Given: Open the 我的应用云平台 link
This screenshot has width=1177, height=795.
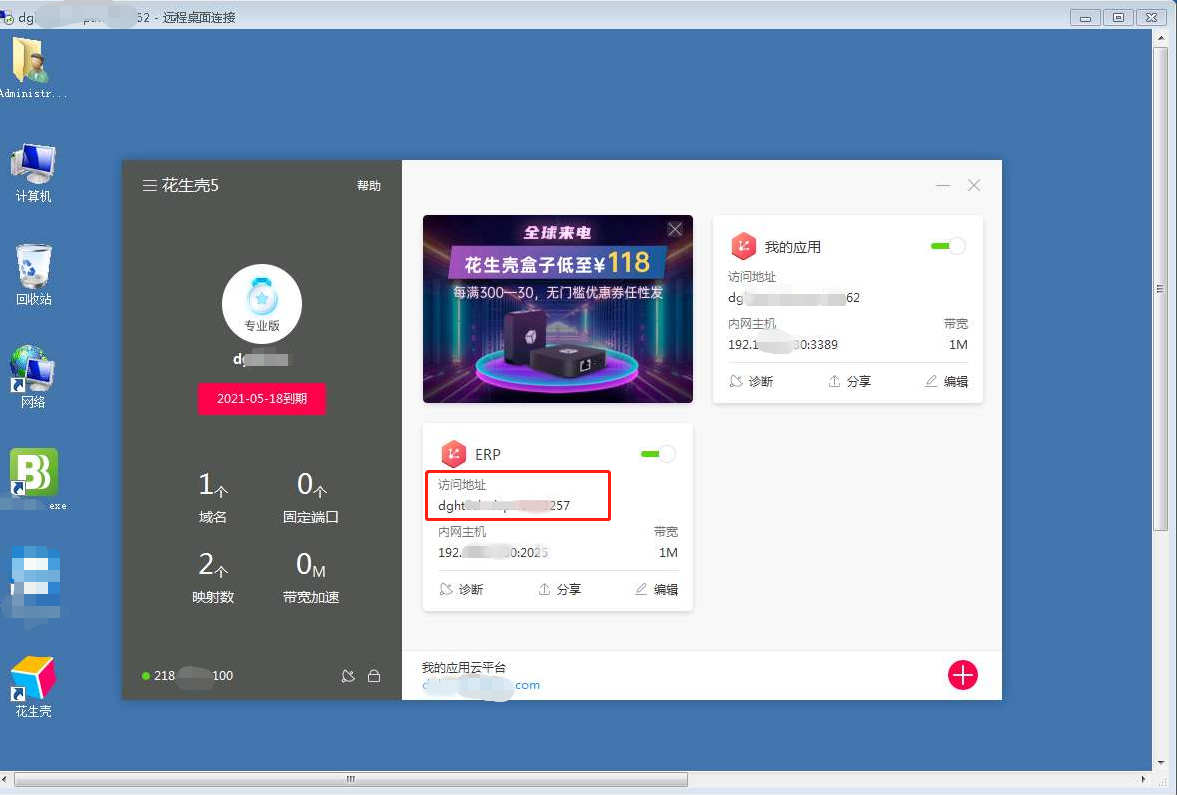Looking at the screenshot, I should pyautogui.click(x=480, y=685).
